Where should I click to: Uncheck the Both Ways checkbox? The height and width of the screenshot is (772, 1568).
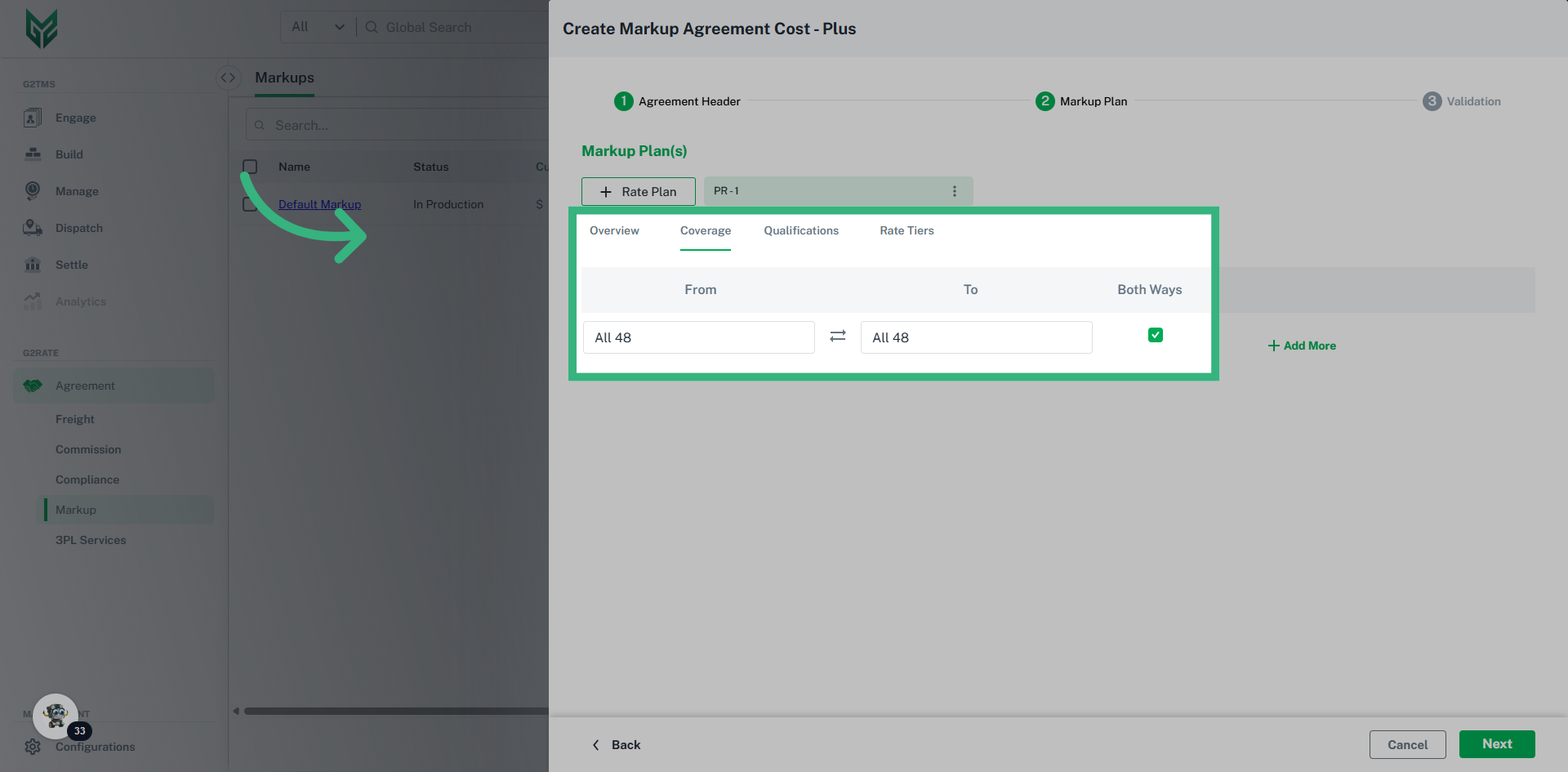coord(1155,335)
